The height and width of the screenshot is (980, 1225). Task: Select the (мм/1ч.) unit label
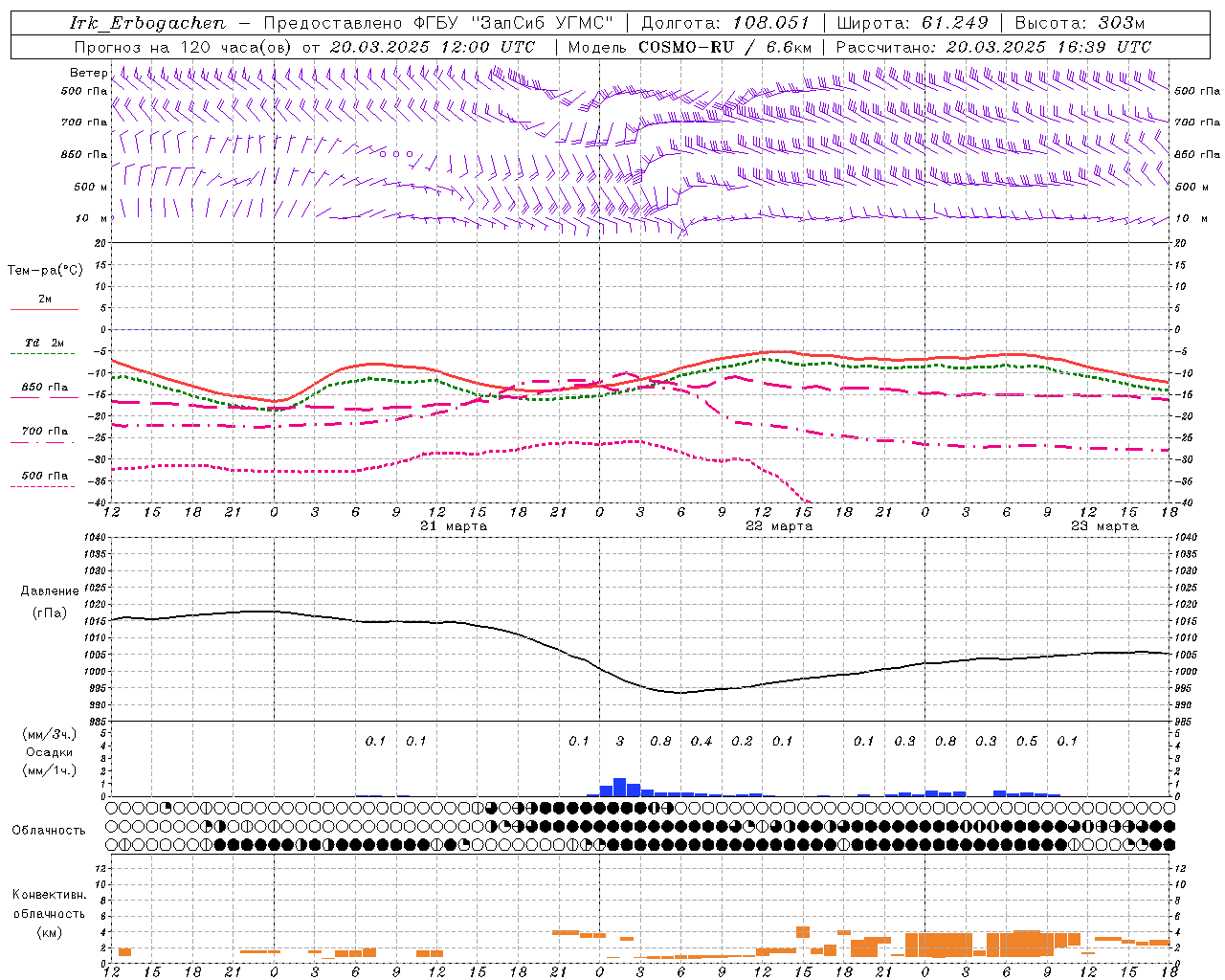click(x=49, y=770)
